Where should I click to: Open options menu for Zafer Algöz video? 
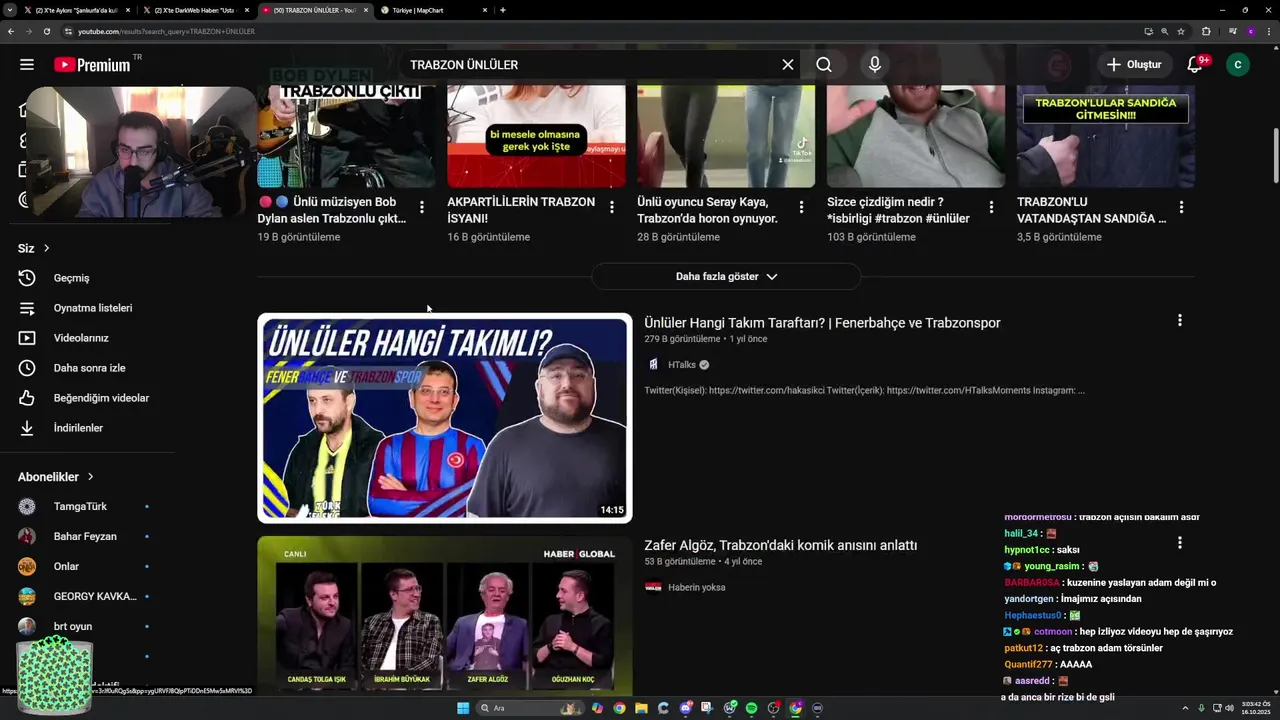(x=1180, y=542)
